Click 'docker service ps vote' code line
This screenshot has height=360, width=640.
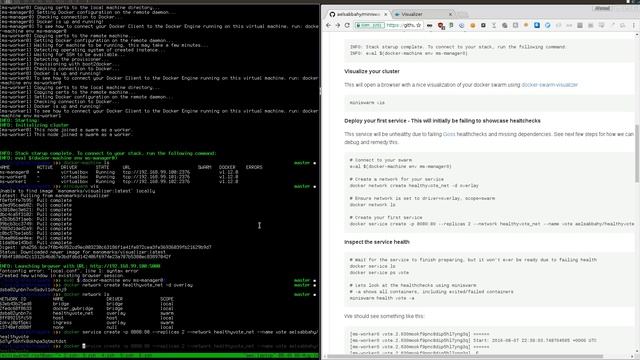point(379,273)
